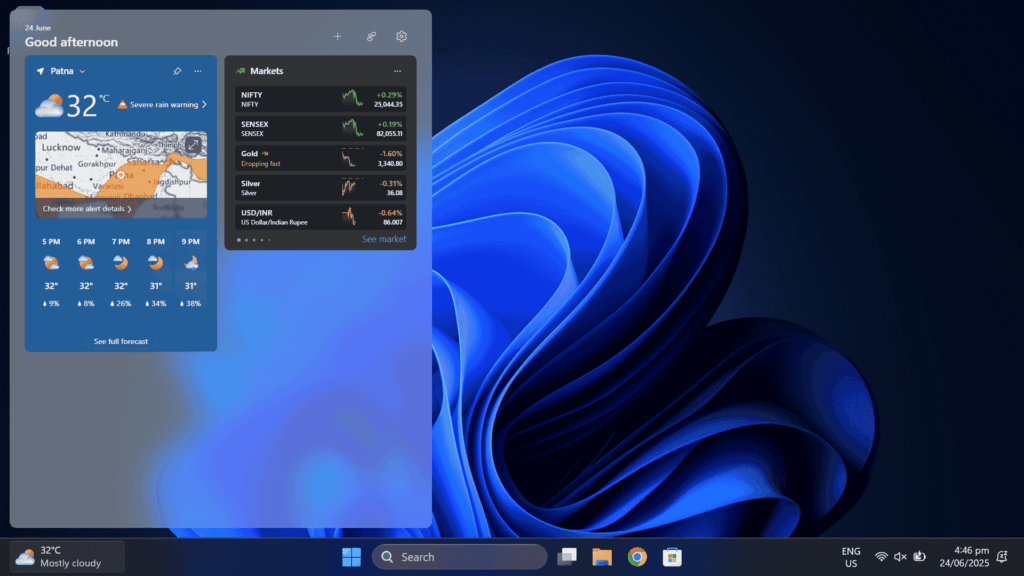This screenshot has width=1024, height=576.
Task: Open the USD/INR market row
Action: click(x=321, y=217)
